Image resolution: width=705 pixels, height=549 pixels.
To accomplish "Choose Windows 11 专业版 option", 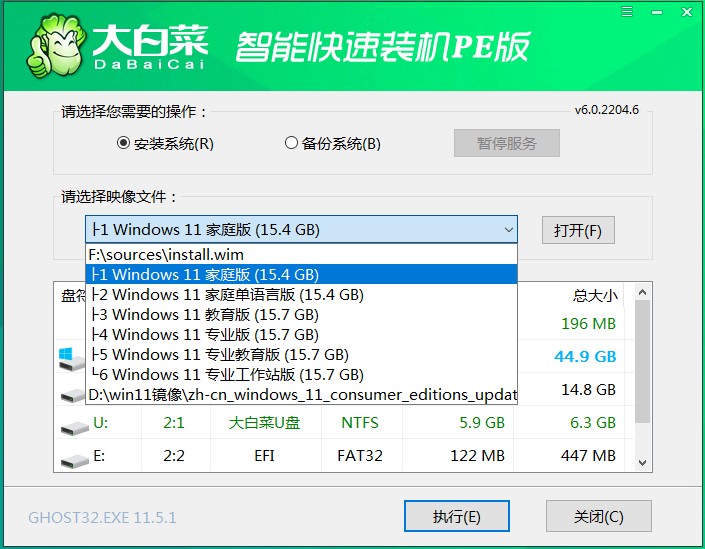I will point(301,335).
